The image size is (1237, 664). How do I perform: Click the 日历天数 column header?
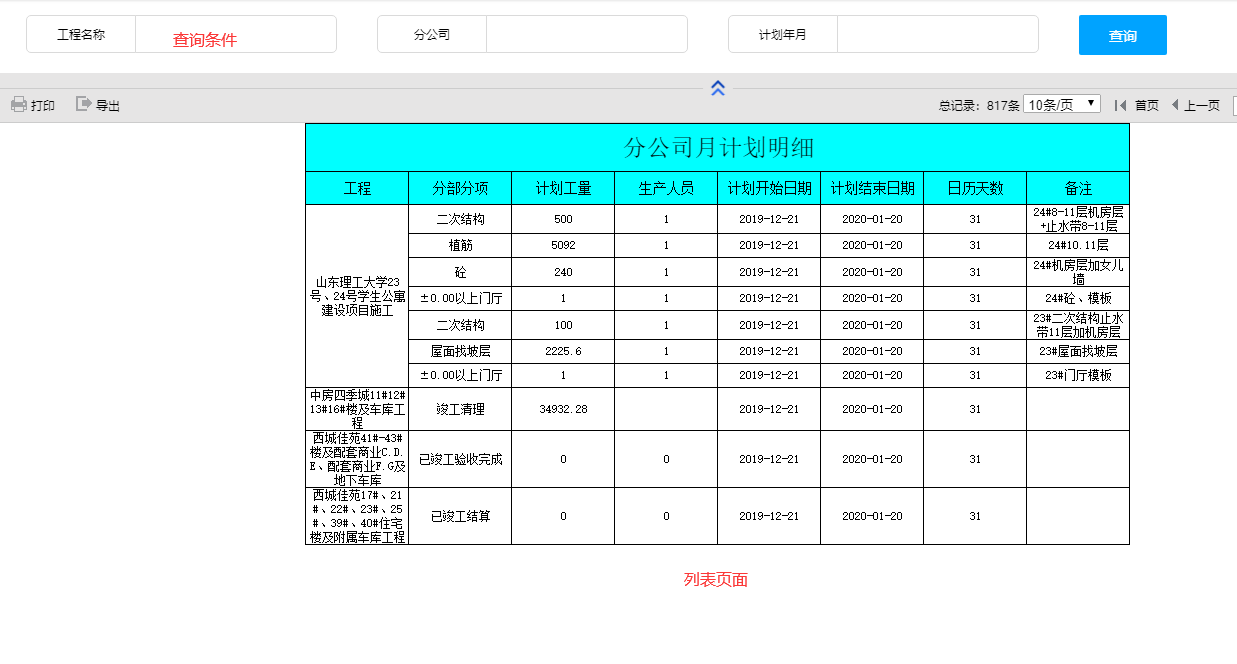pos(975,188)
